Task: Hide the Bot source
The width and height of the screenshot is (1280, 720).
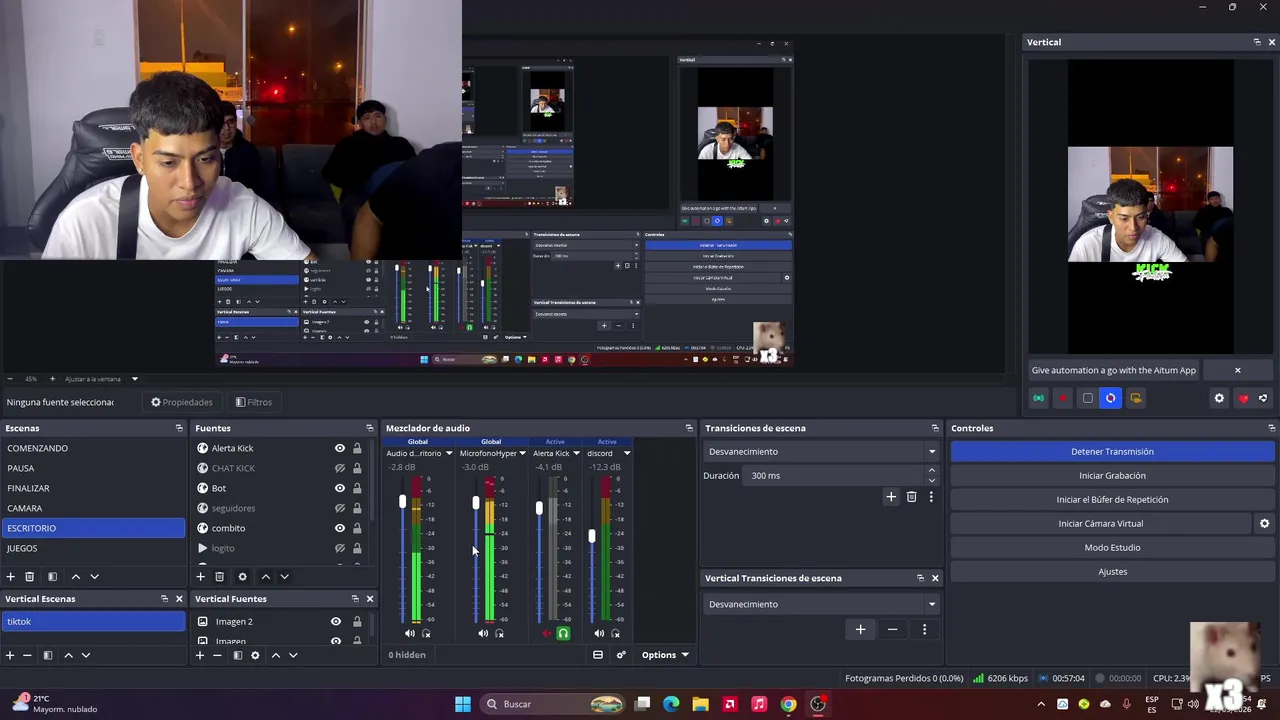Action: (x=340, y=488)
